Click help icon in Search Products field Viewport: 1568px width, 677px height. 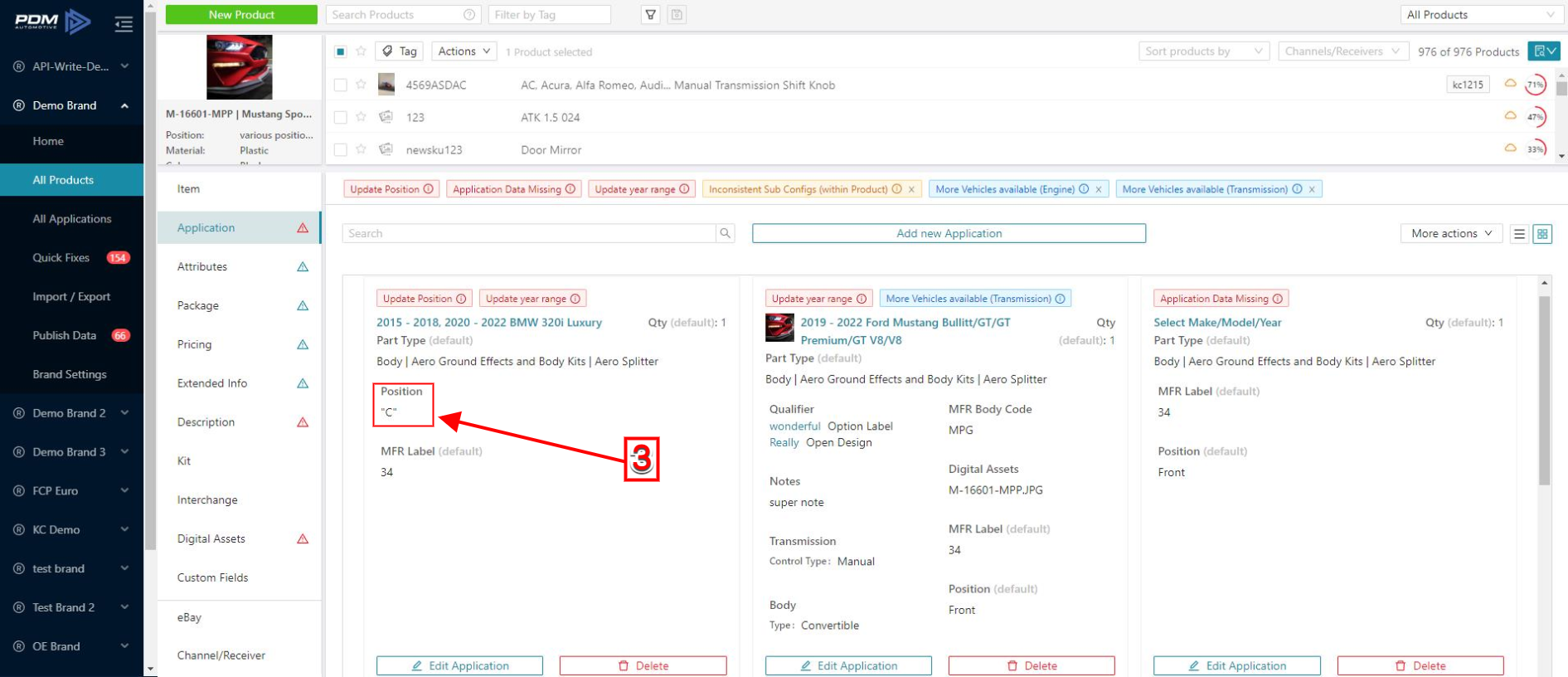click(469, 15)
